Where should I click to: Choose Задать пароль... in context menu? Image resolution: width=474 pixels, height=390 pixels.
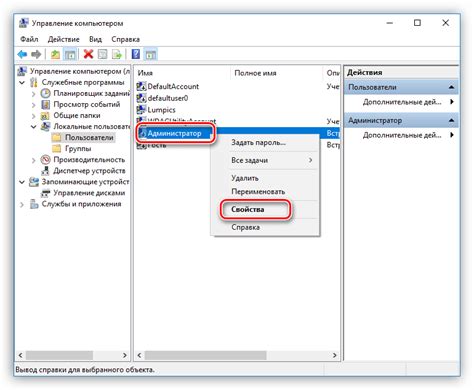259,143
